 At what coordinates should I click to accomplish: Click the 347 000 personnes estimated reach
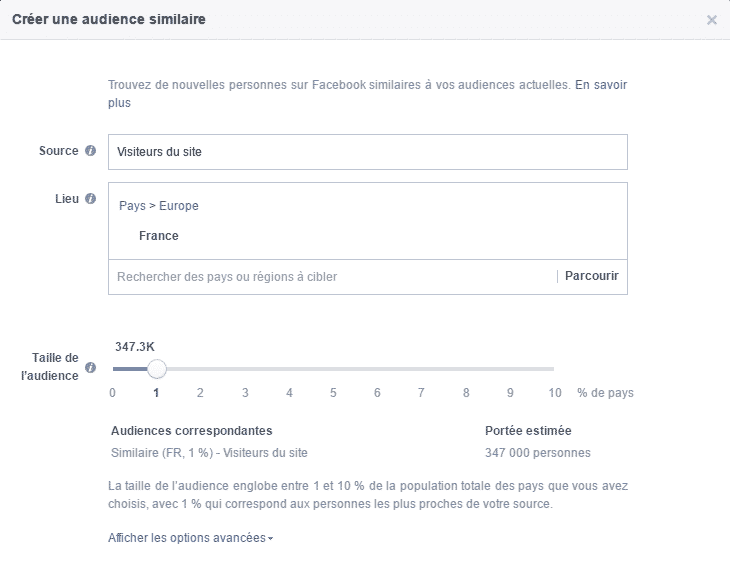537,453
